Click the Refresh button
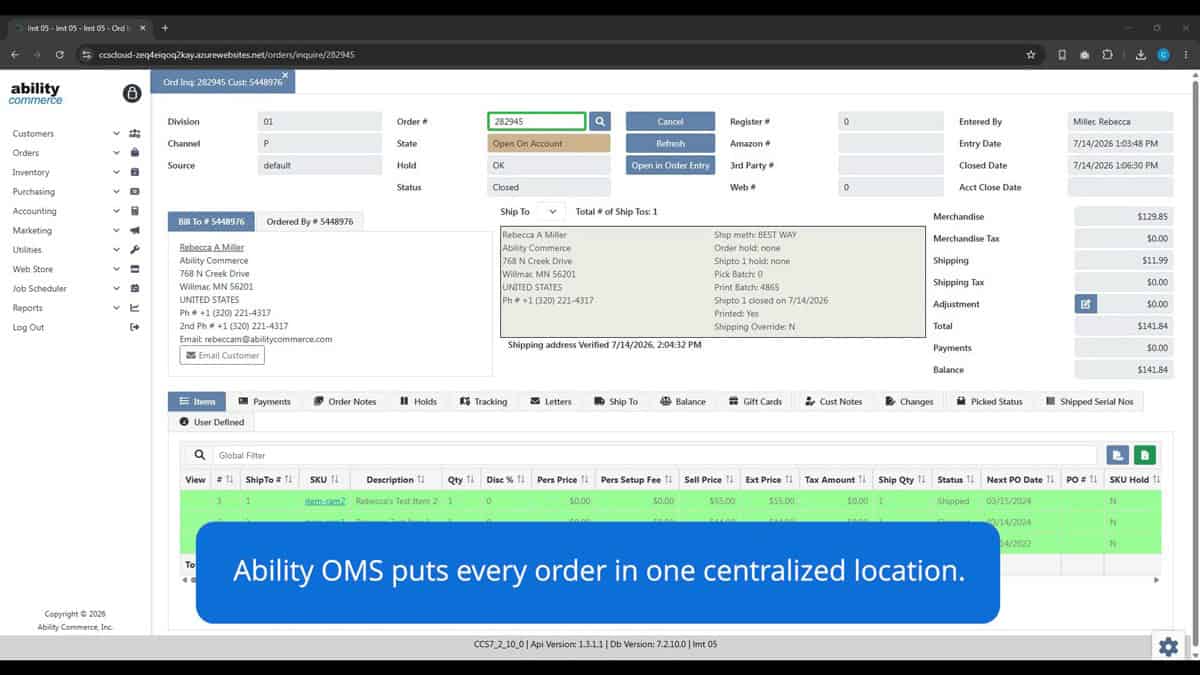1200x675 pixels. point(670,143)
